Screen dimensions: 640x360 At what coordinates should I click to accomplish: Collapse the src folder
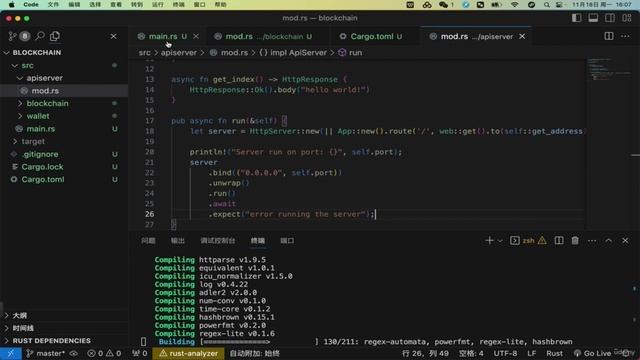coord(64,65)
